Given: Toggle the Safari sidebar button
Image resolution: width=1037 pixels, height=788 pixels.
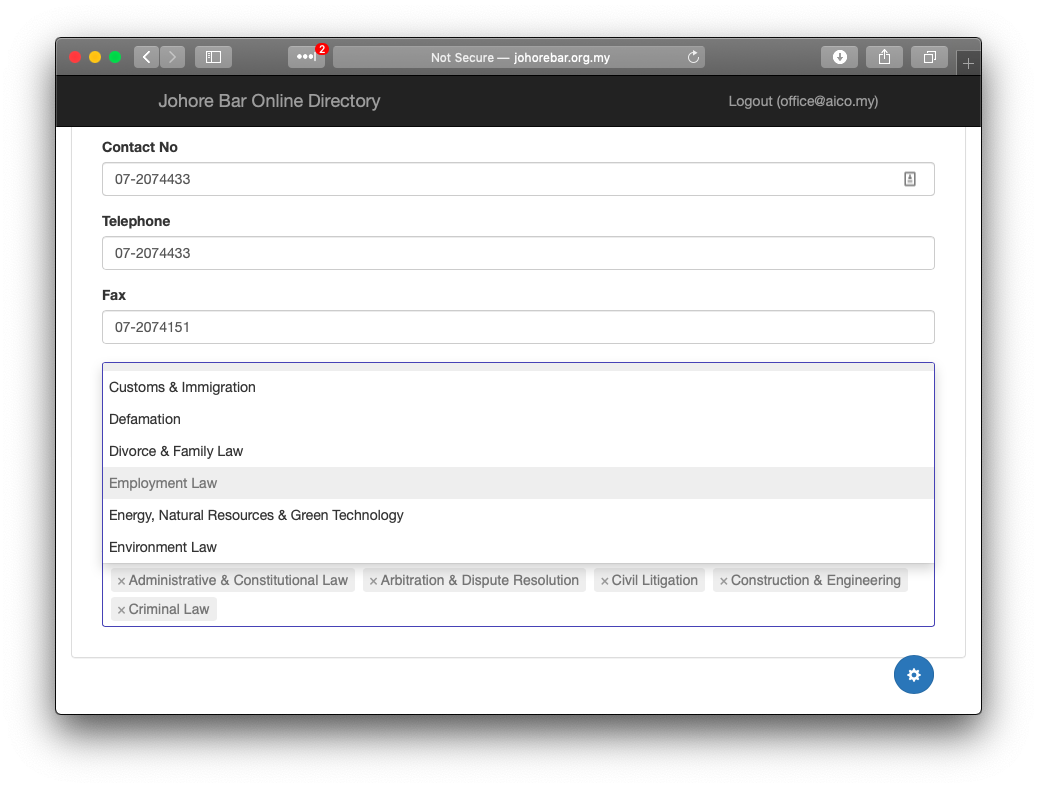Looking at the screenshot, I should [213, 57].
